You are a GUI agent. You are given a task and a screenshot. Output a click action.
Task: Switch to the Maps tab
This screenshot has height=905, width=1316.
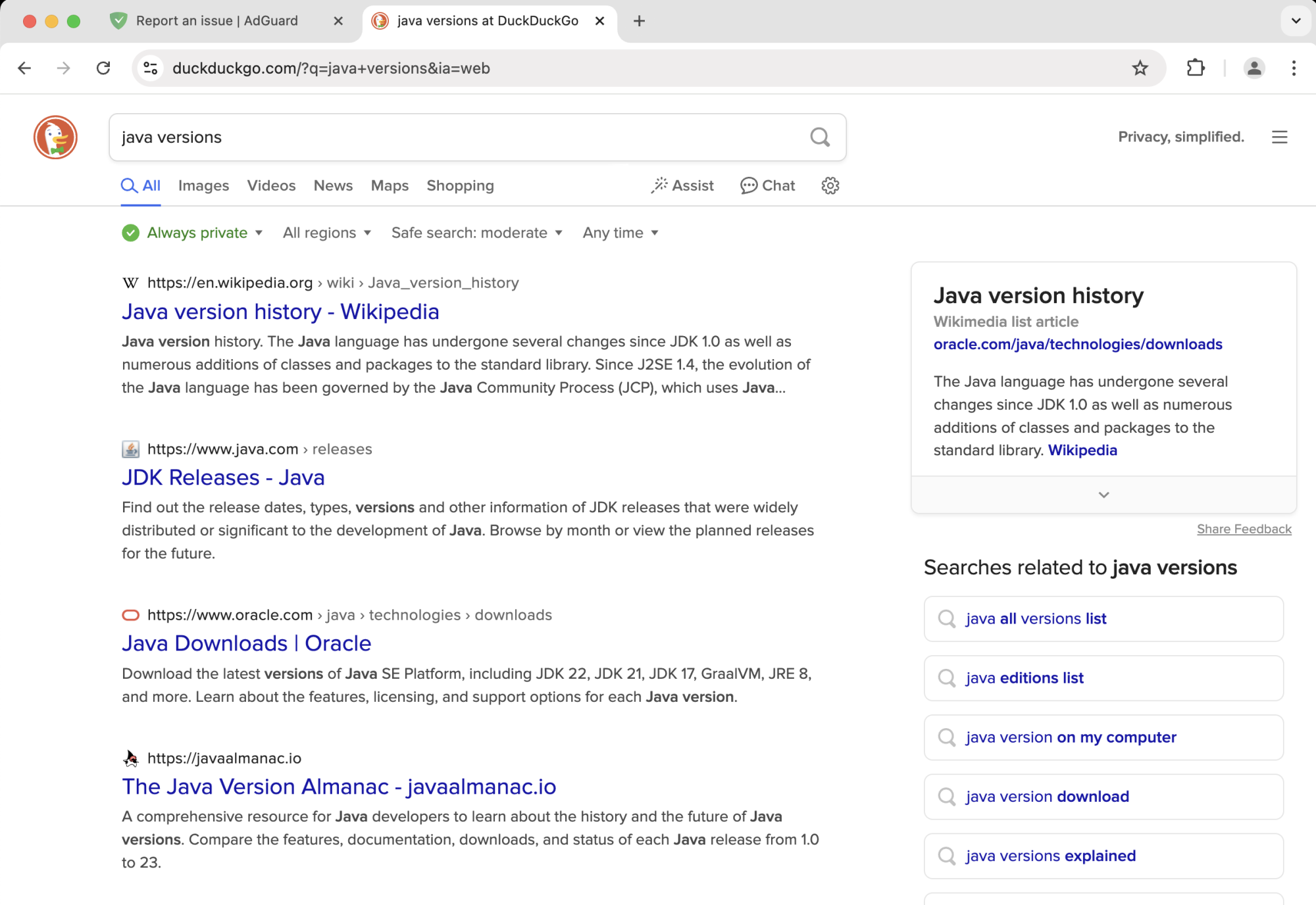tap(390, 185)
